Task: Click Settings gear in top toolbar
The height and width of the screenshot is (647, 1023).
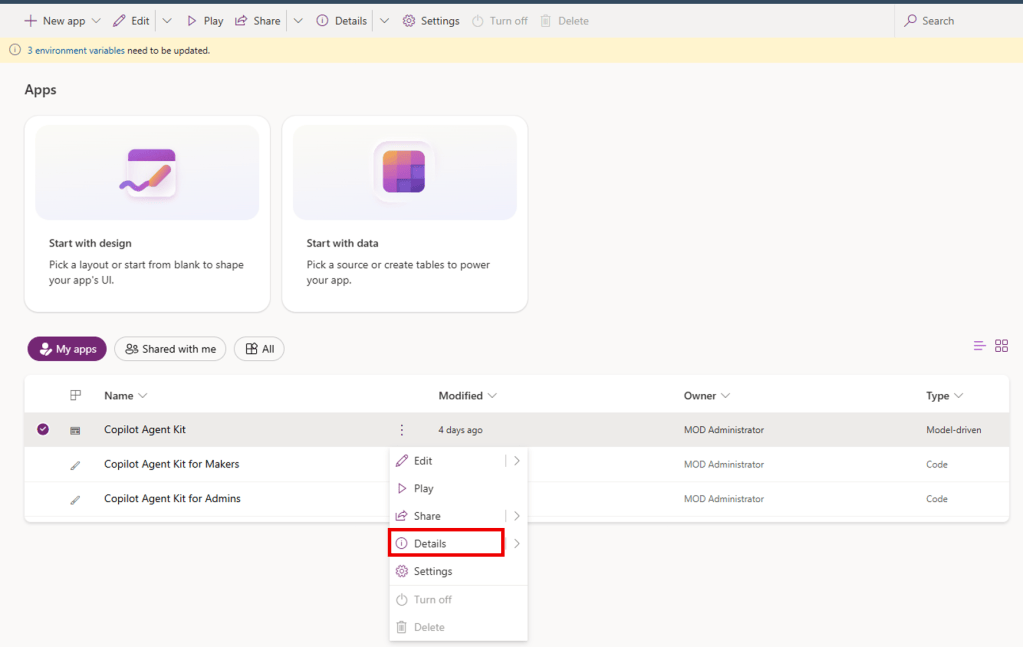Action: click(x=408, y=21)
